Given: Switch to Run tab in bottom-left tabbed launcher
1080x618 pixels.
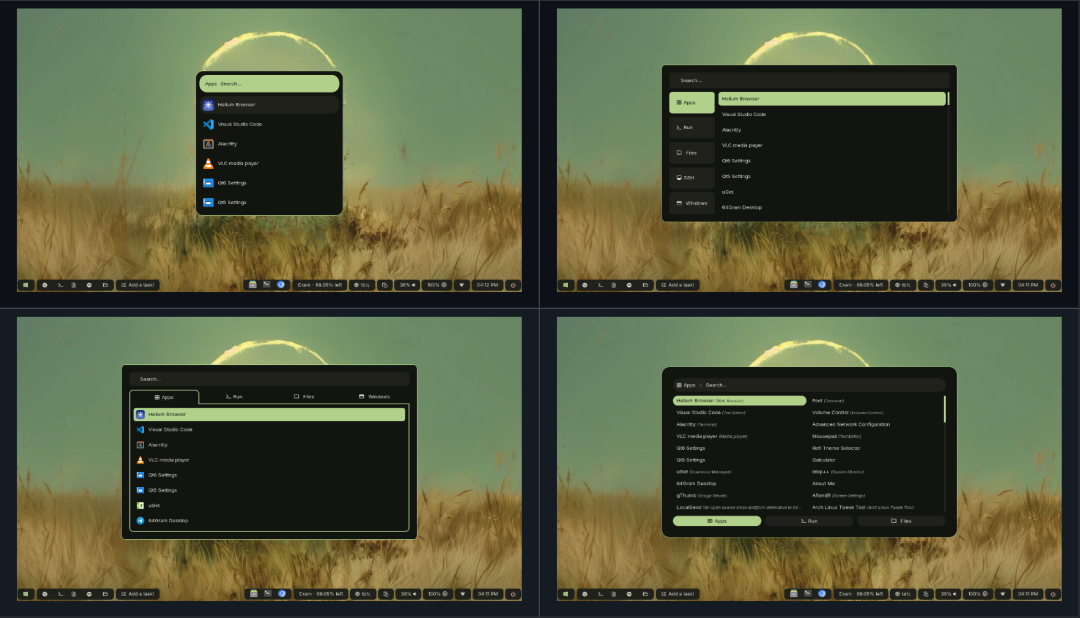Looking at the screenshot, I should click(234, 397).
